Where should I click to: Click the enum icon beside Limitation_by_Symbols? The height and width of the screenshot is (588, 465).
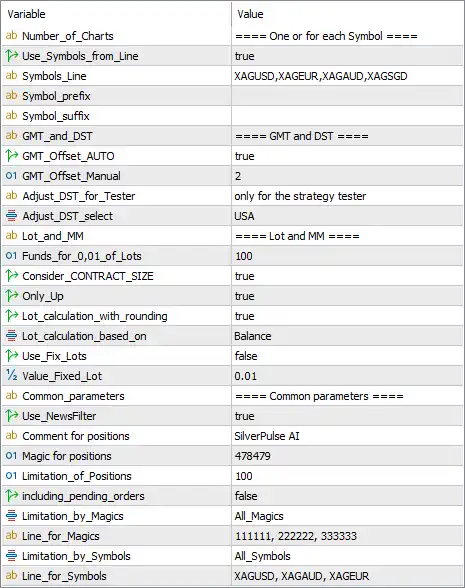pos(12,556)
